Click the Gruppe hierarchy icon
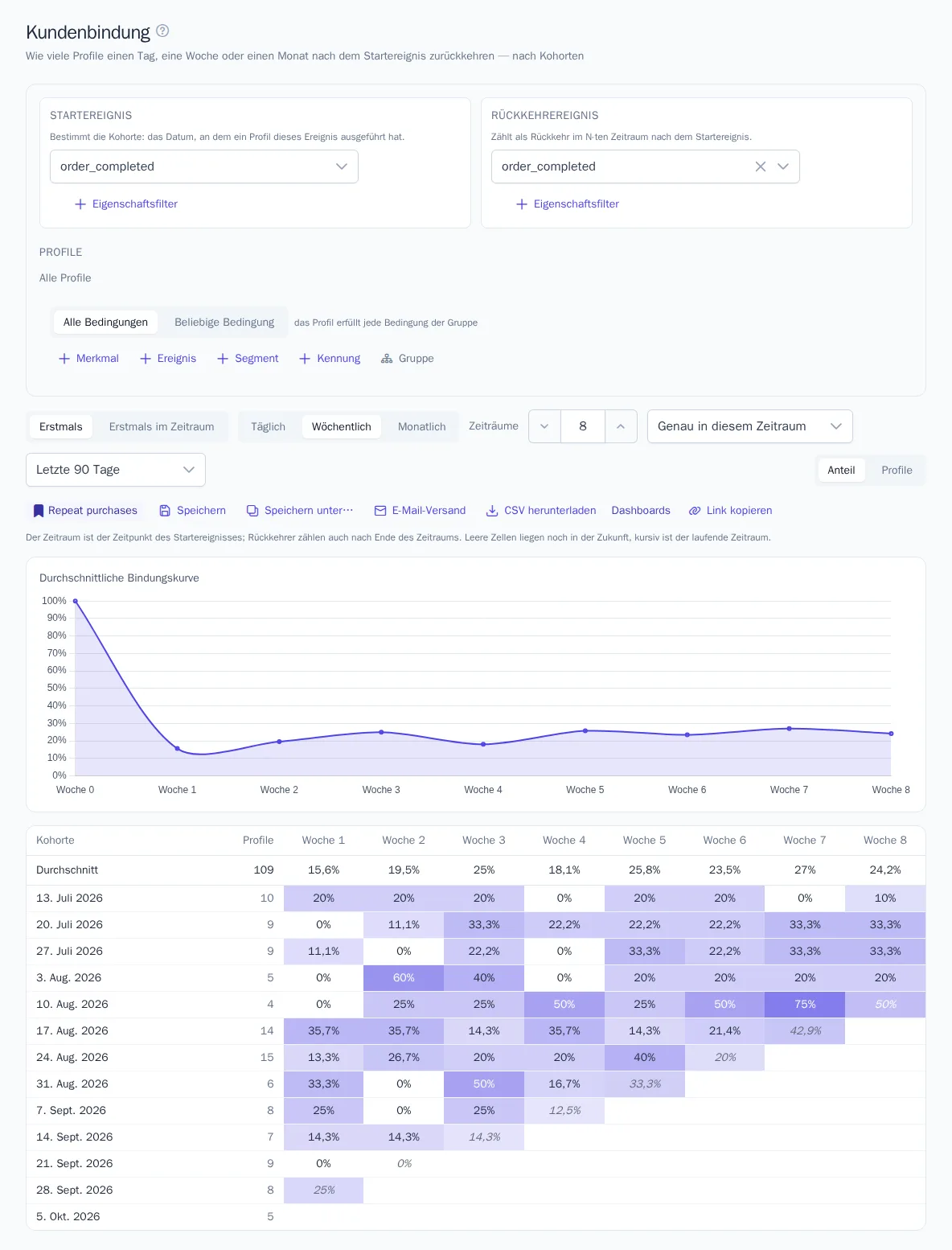 pyautogui.click(x=387, y=359)
